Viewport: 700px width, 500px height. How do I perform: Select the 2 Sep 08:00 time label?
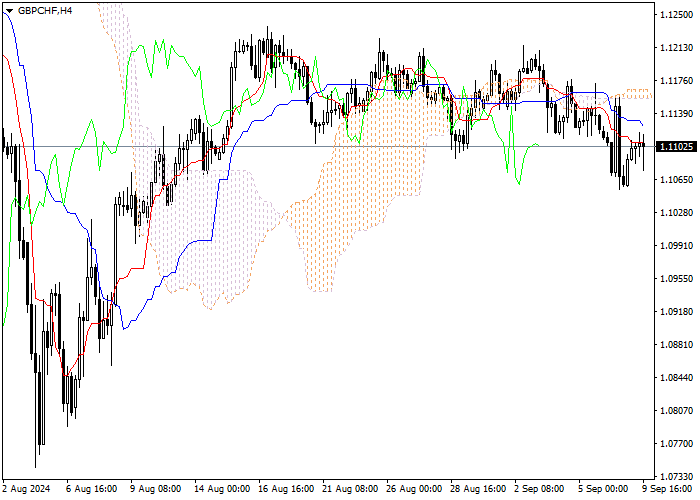(x=539, y=489)
